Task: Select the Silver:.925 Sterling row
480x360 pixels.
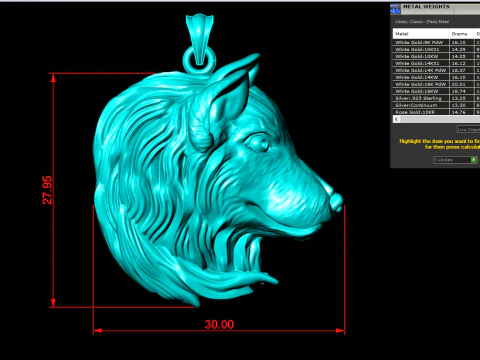Action: (436, 98)
